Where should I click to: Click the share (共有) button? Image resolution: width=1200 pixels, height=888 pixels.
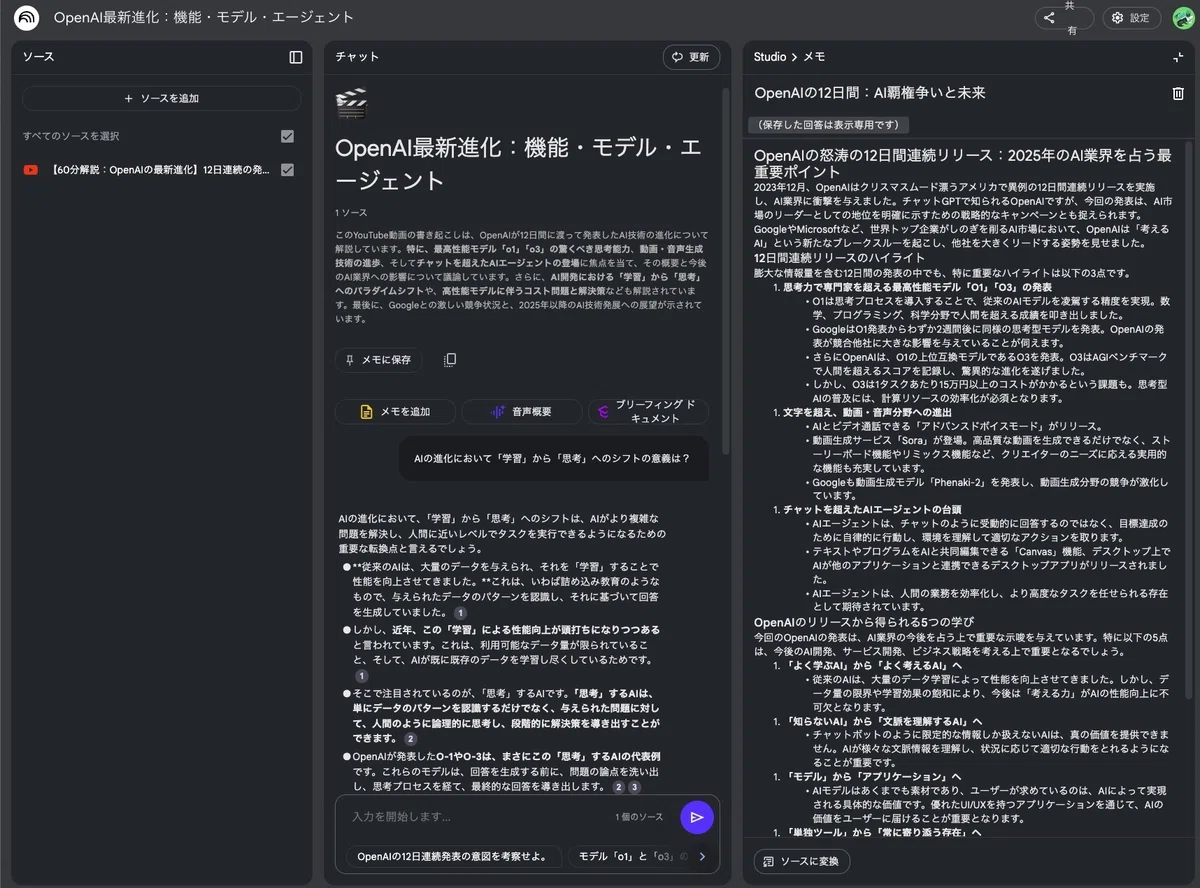1064,18
